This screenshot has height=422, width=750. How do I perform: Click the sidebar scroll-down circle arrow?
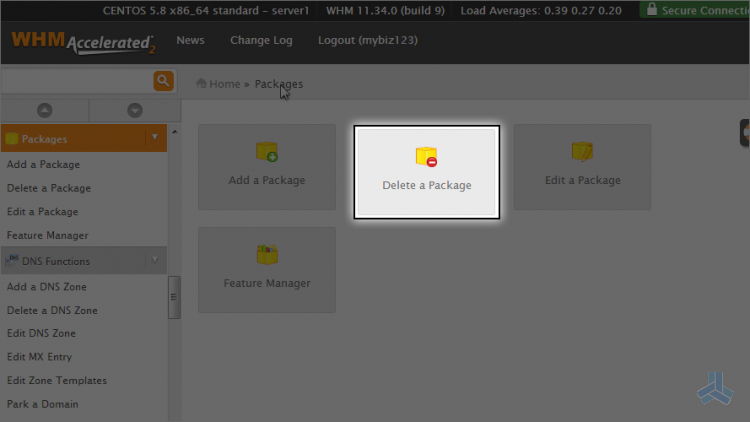(135, 111)
